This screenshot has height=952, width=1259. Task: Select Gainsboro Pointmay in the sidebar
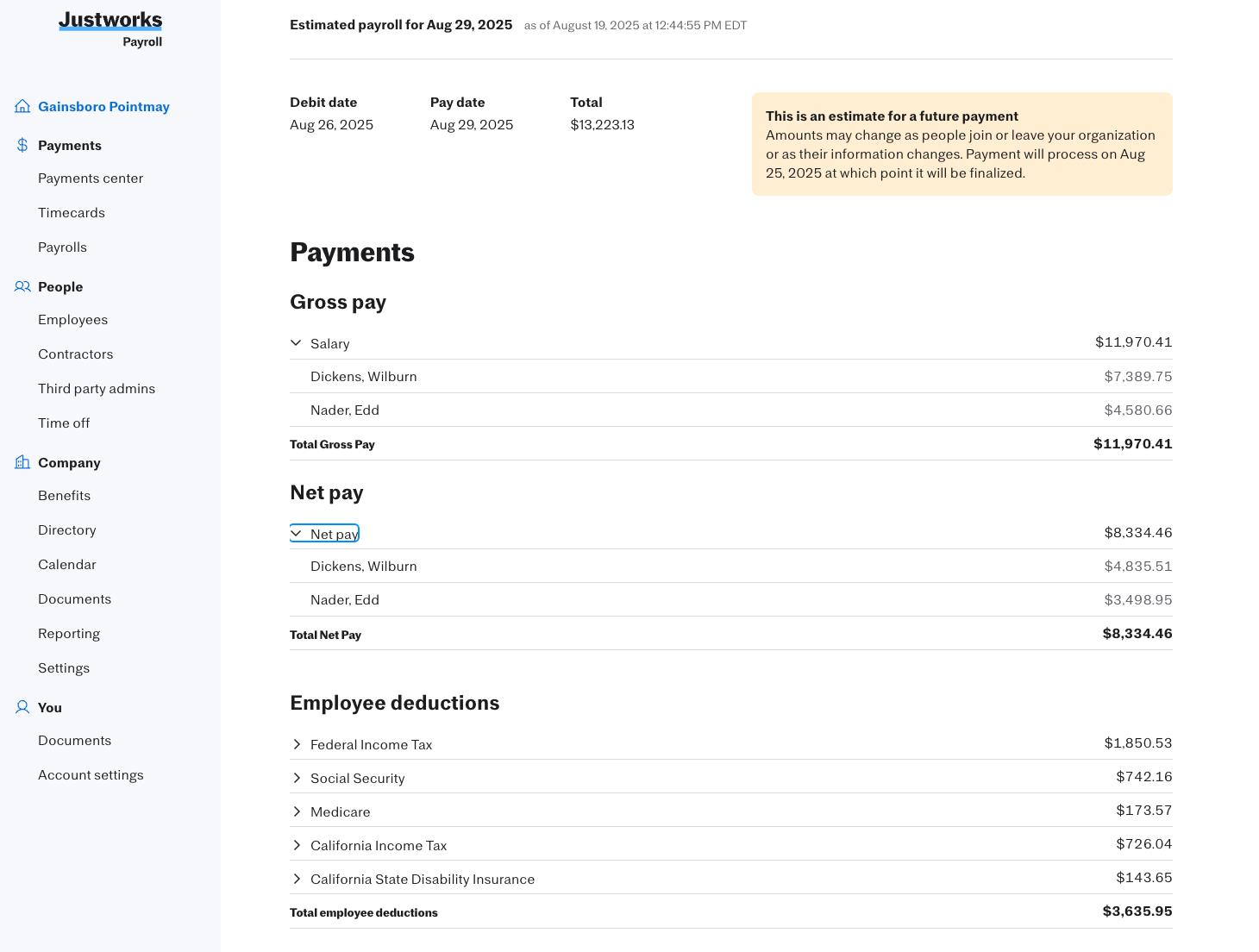103,106
